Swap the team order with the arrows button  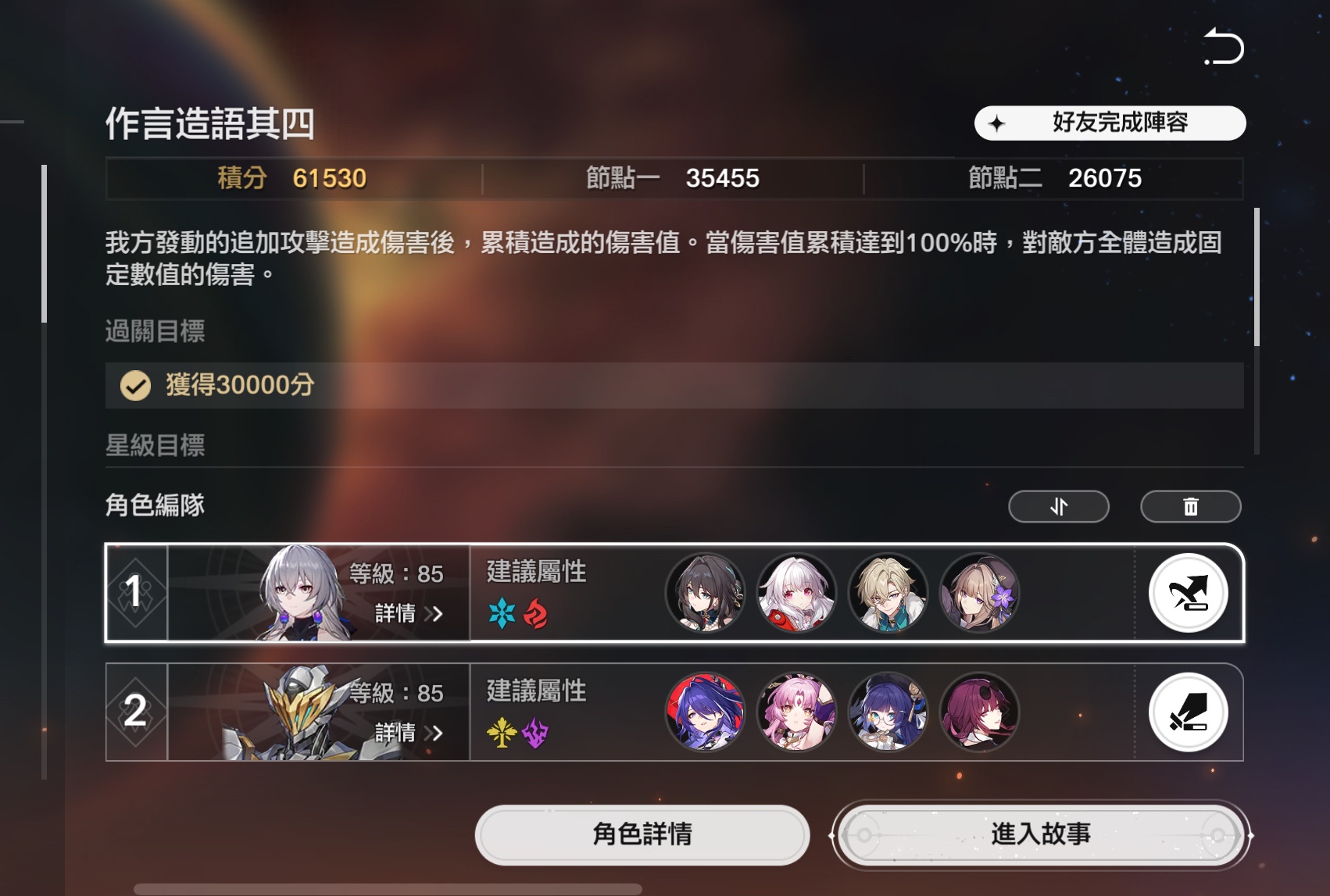click(x=1059, y=506)
